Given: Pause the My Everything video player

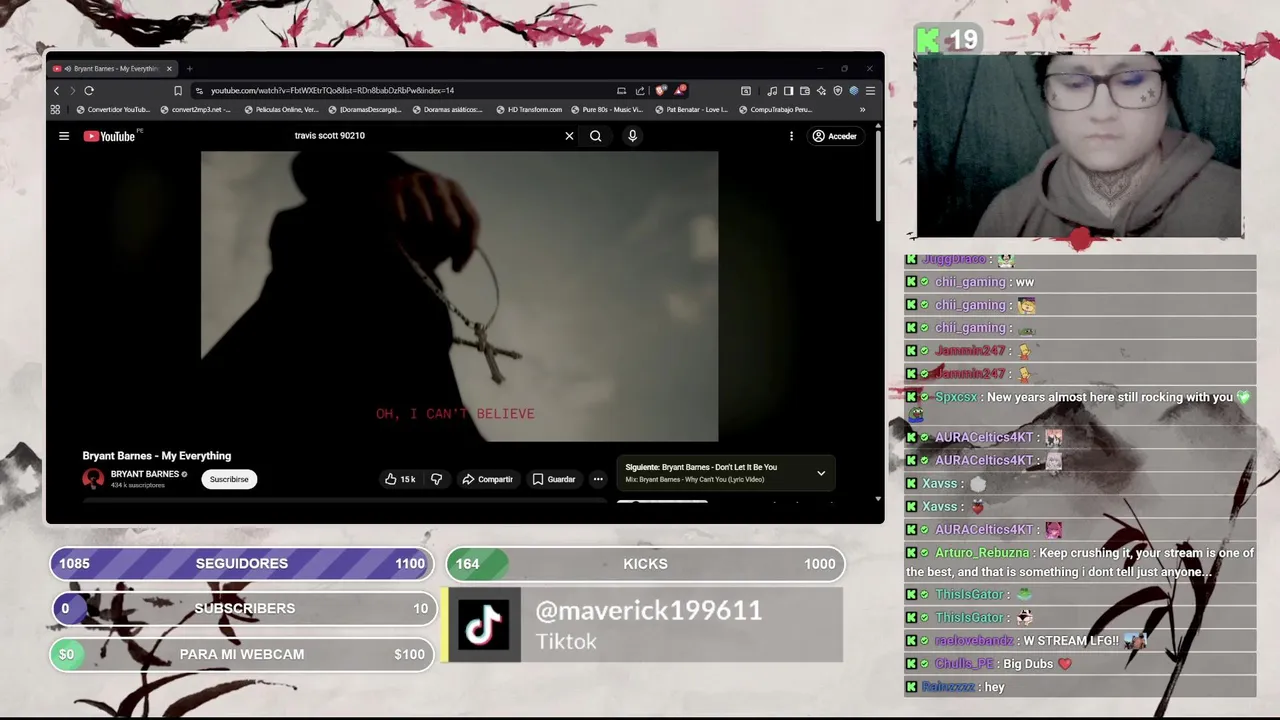Looking at the screenshot, I should (459, 296).
